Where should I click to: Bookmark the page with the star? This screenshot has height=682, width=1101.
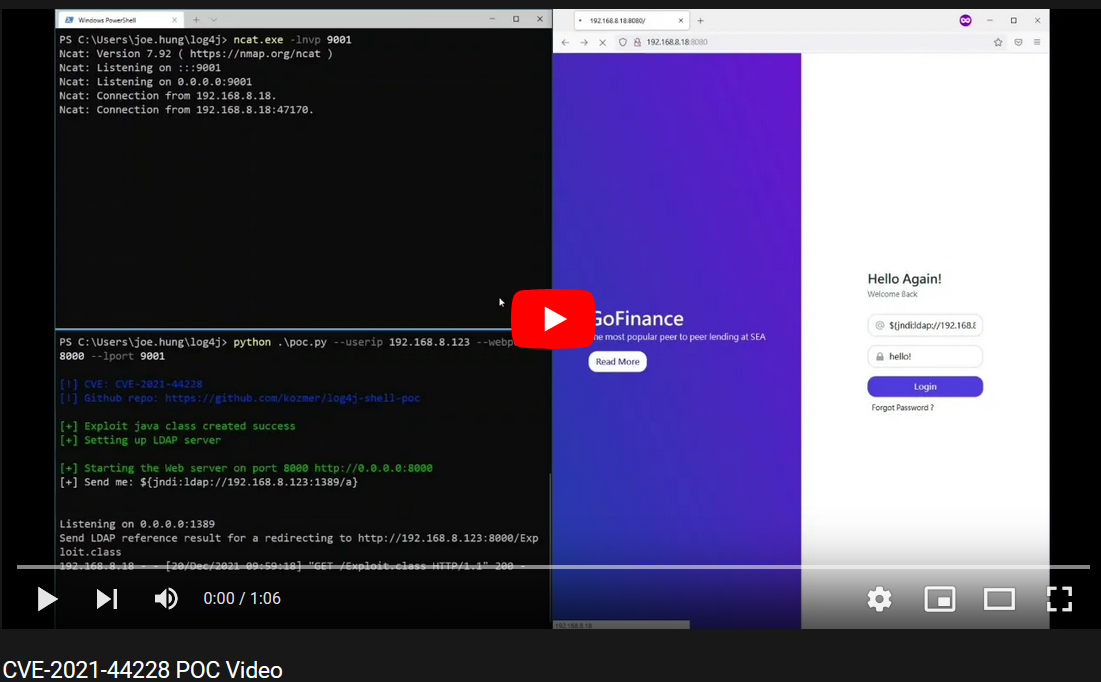998,42
